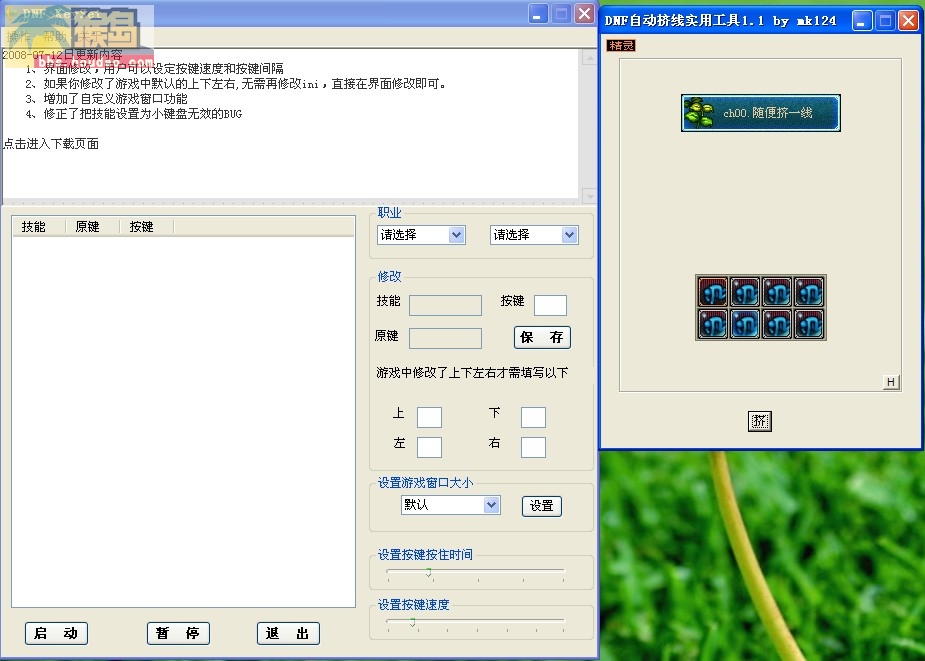The image size is (925, 661).
Task: Focus the 原键 input field
Action: 445,338
